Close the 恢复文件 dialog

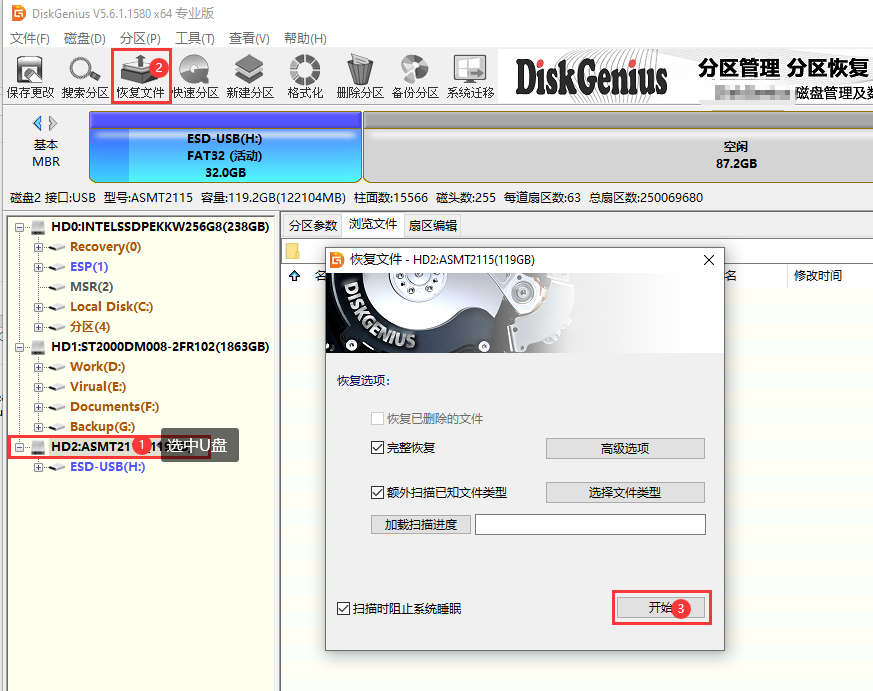[708, 260]
